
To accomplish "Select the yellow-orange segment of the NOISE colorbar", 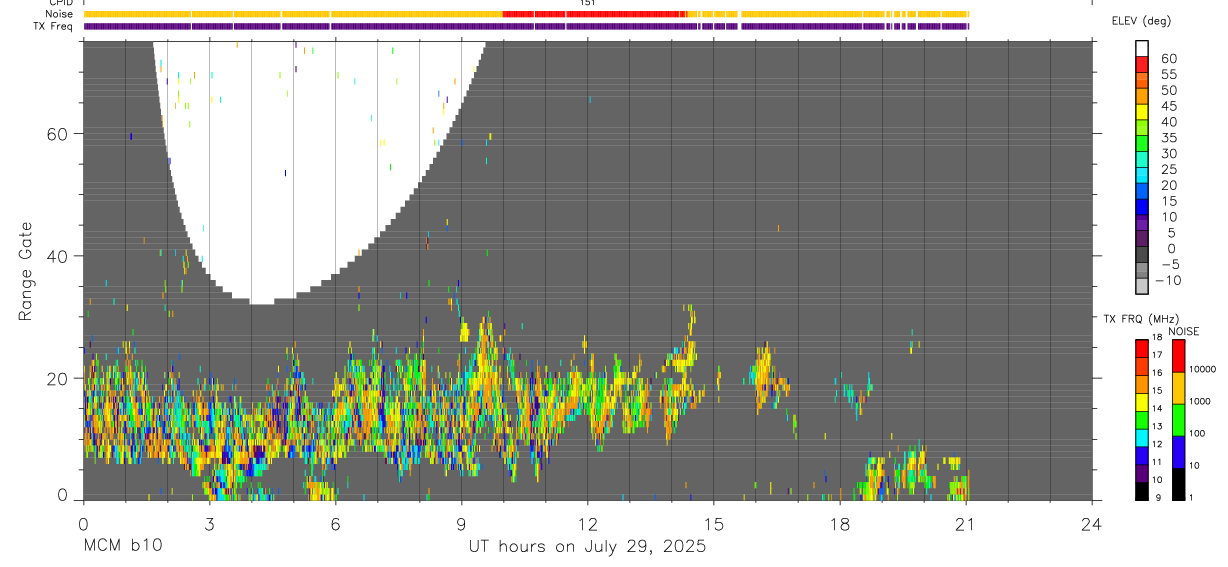I will [1177, 388].
